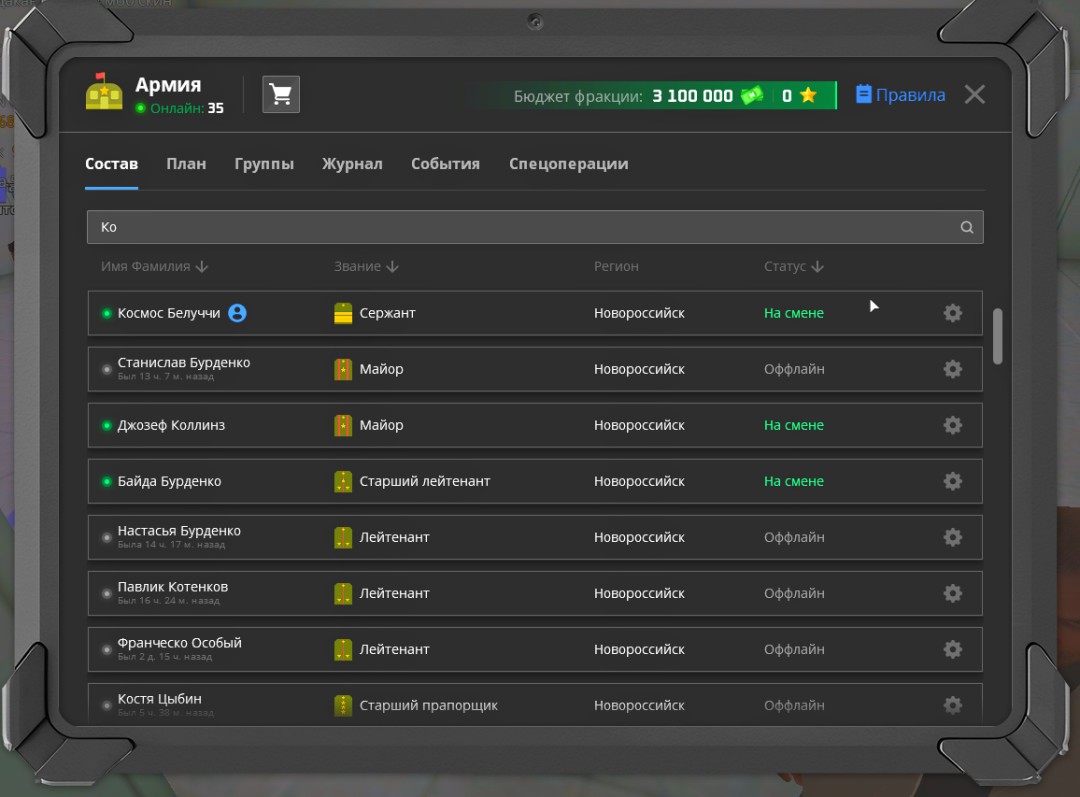
Task: Click the member list vertical scrollbar
Action: [997, 337]
